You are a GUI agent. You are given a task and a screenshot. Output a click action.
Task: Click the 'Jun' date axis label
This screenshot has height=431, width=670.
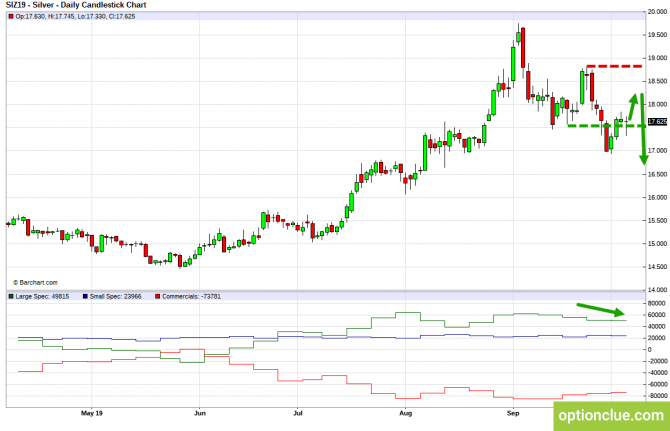[200, 413]
